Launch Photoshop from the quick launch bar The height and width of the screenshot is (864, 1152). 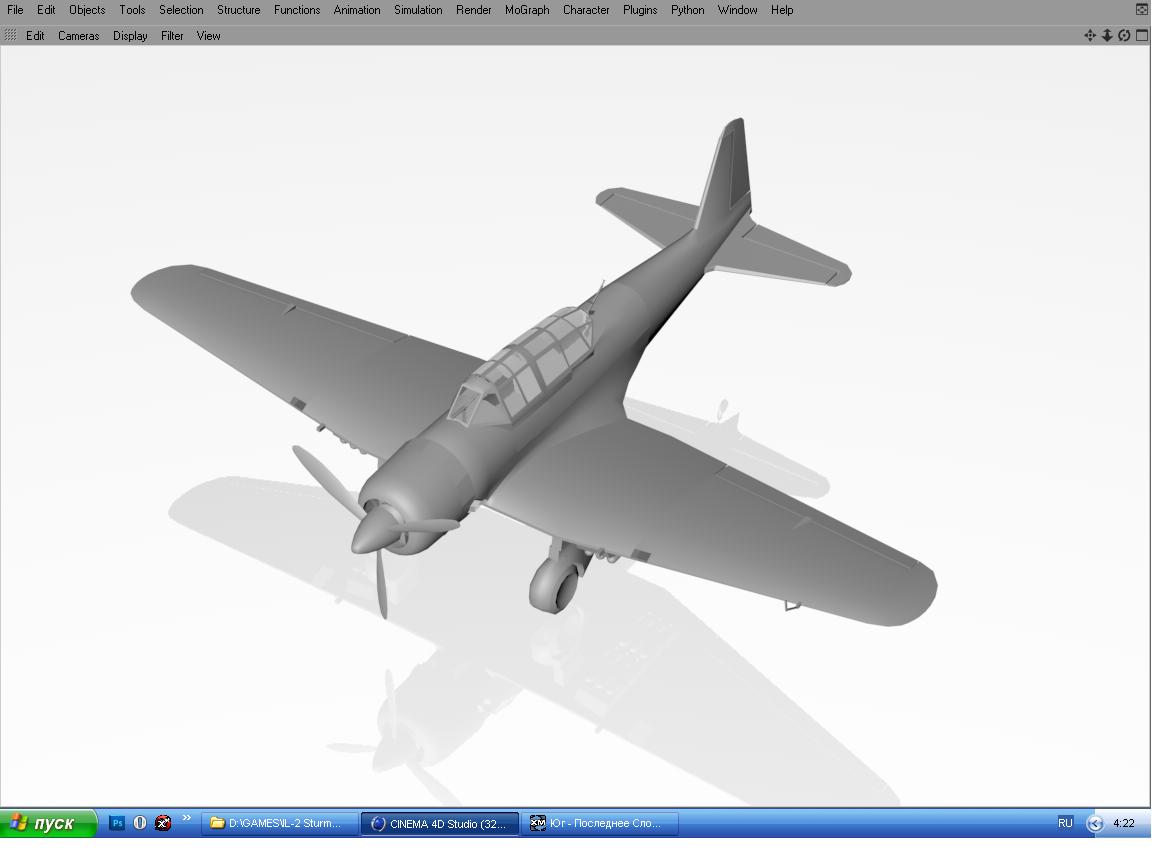117,823
